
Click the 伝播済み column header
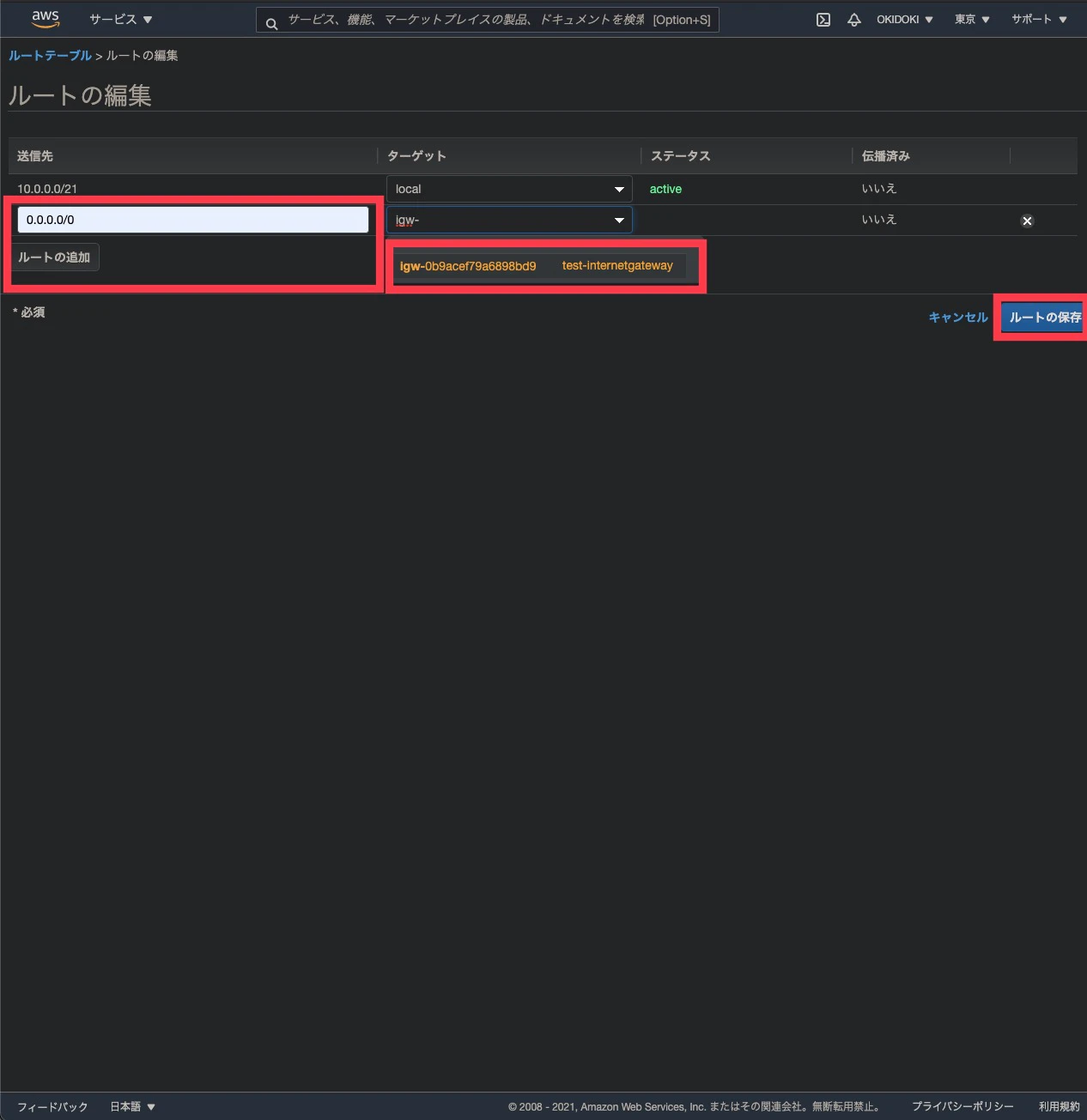point(886,155)
